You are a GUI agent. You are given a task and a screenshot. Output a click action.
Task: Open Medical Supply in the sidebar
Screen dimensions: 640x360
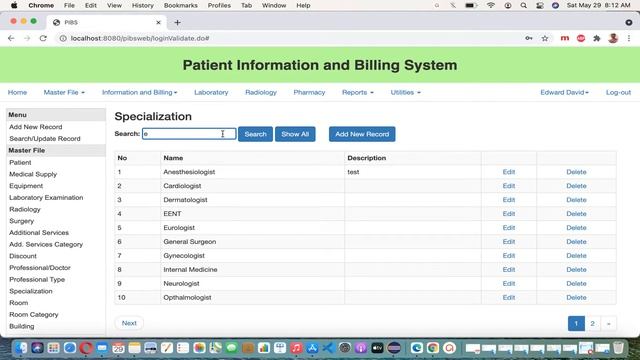click(33, 174)
